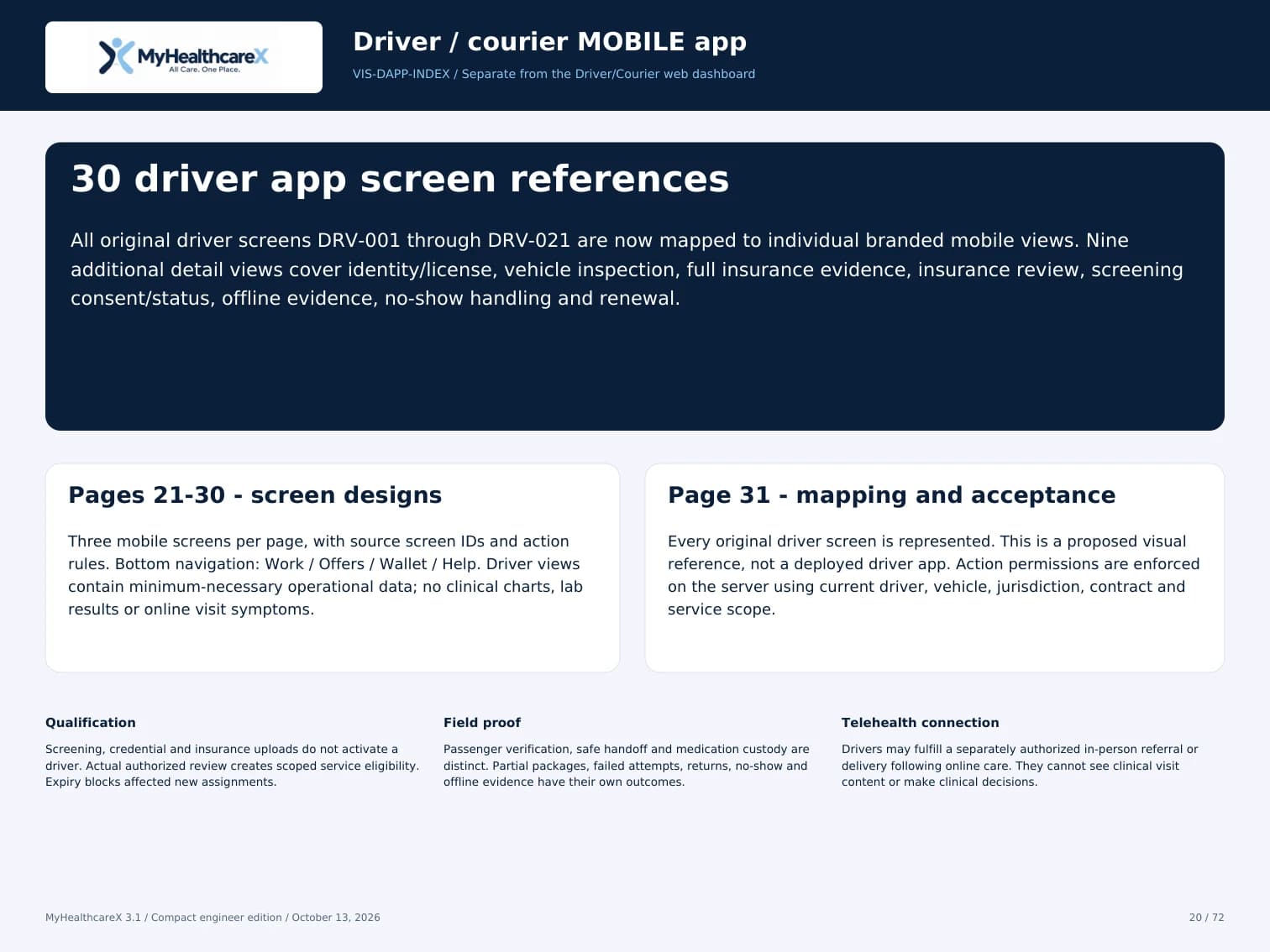Click the text beginning 'Every original driver screen'
This screenshot has height=952, width=1270.
click(933, 575)
